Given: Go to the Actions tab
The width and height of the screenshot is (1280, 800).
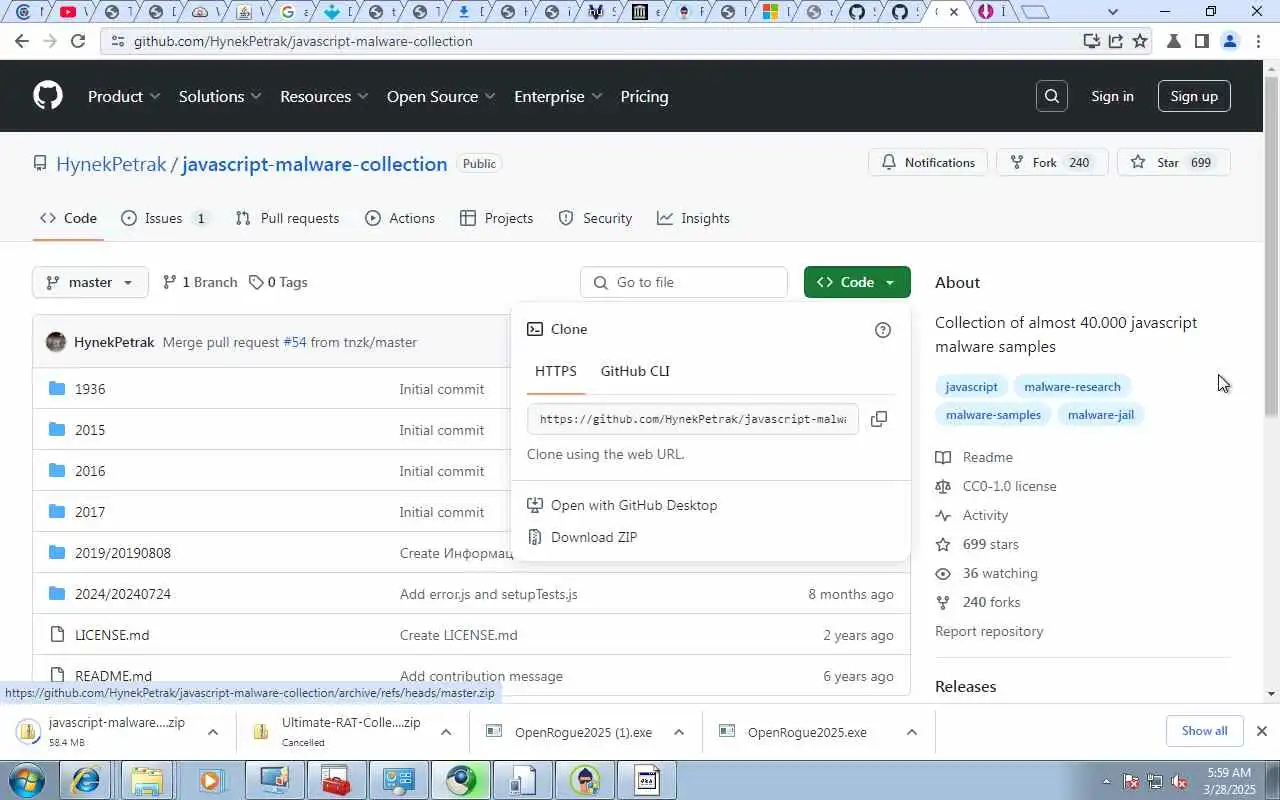Looking at the screenshot, I should [x=400, y=218].
